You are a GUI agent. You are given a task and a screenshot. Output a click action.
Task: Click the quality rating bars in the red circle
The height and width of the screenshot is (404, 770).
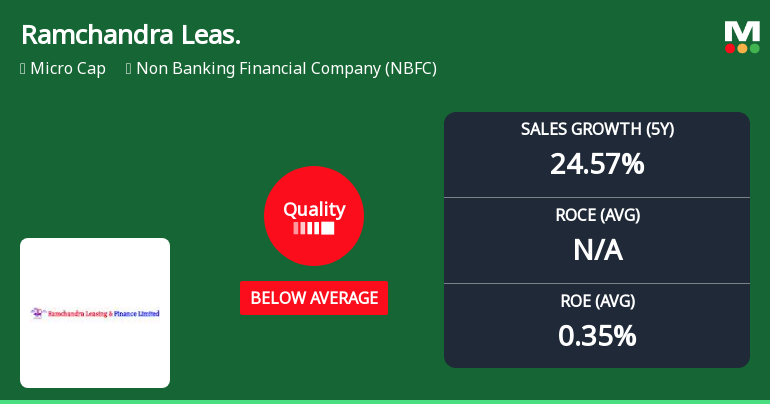(313, 228)
